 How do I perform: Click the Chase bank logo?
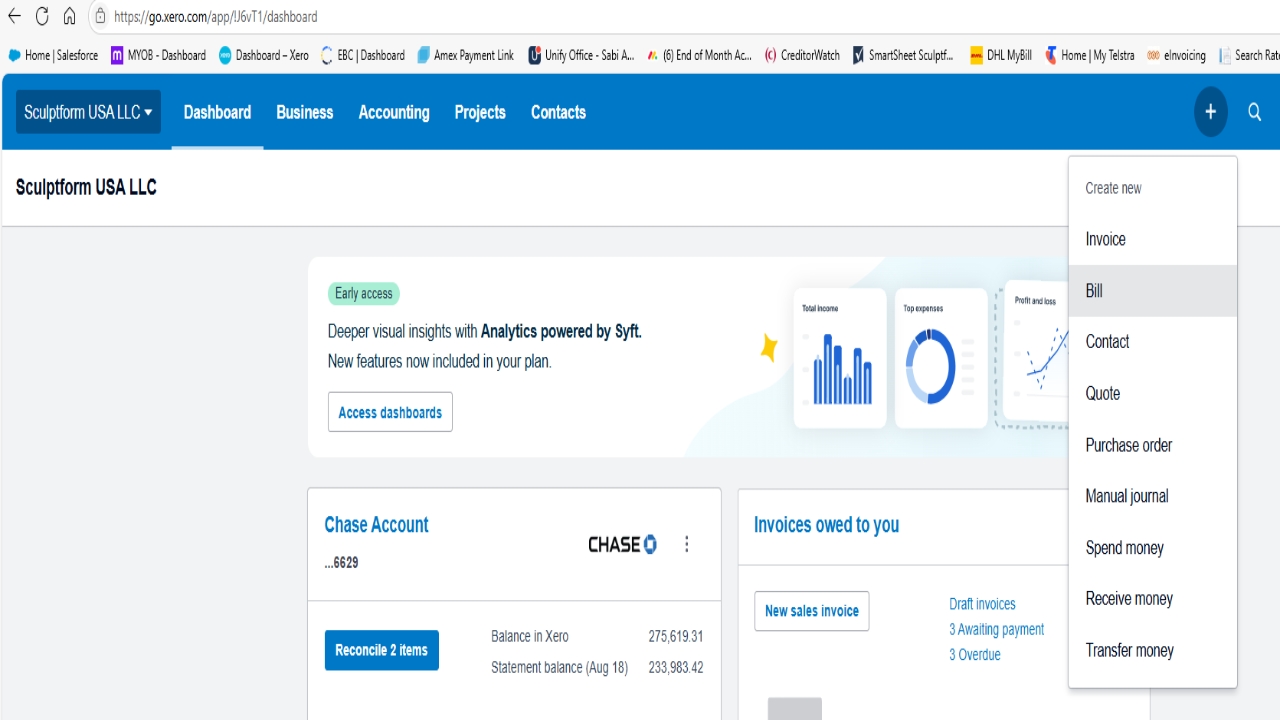[x=622, y=544]
